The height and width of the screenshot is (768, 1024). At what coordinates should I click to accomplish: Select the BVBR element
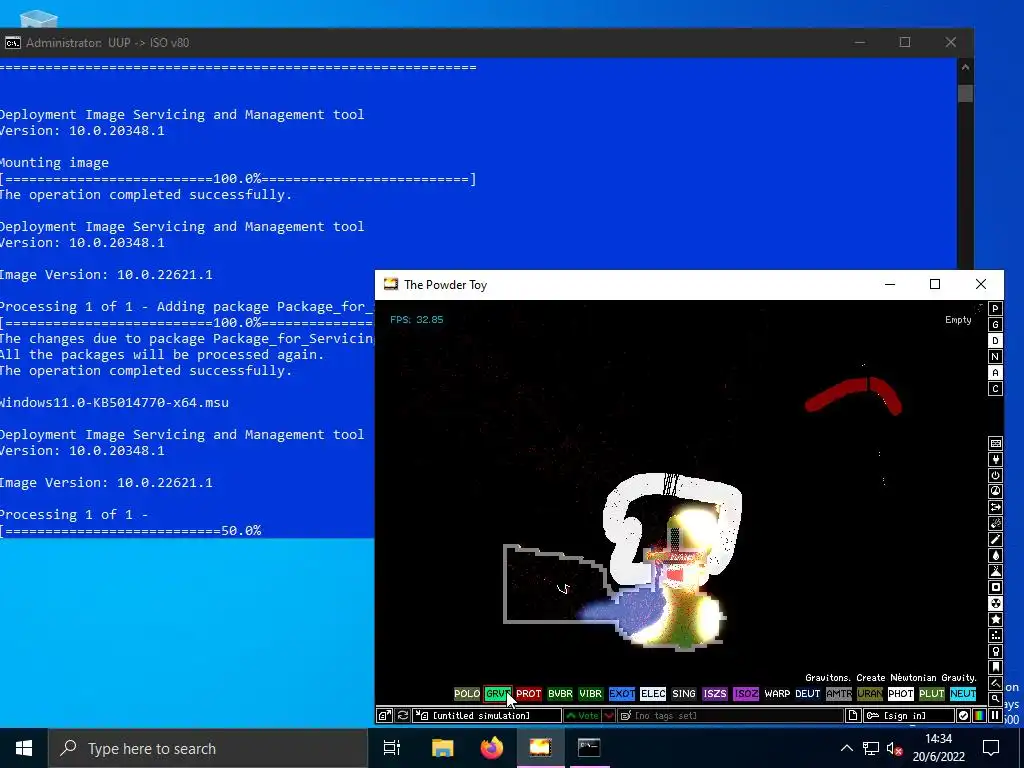[x=560, y=694]
